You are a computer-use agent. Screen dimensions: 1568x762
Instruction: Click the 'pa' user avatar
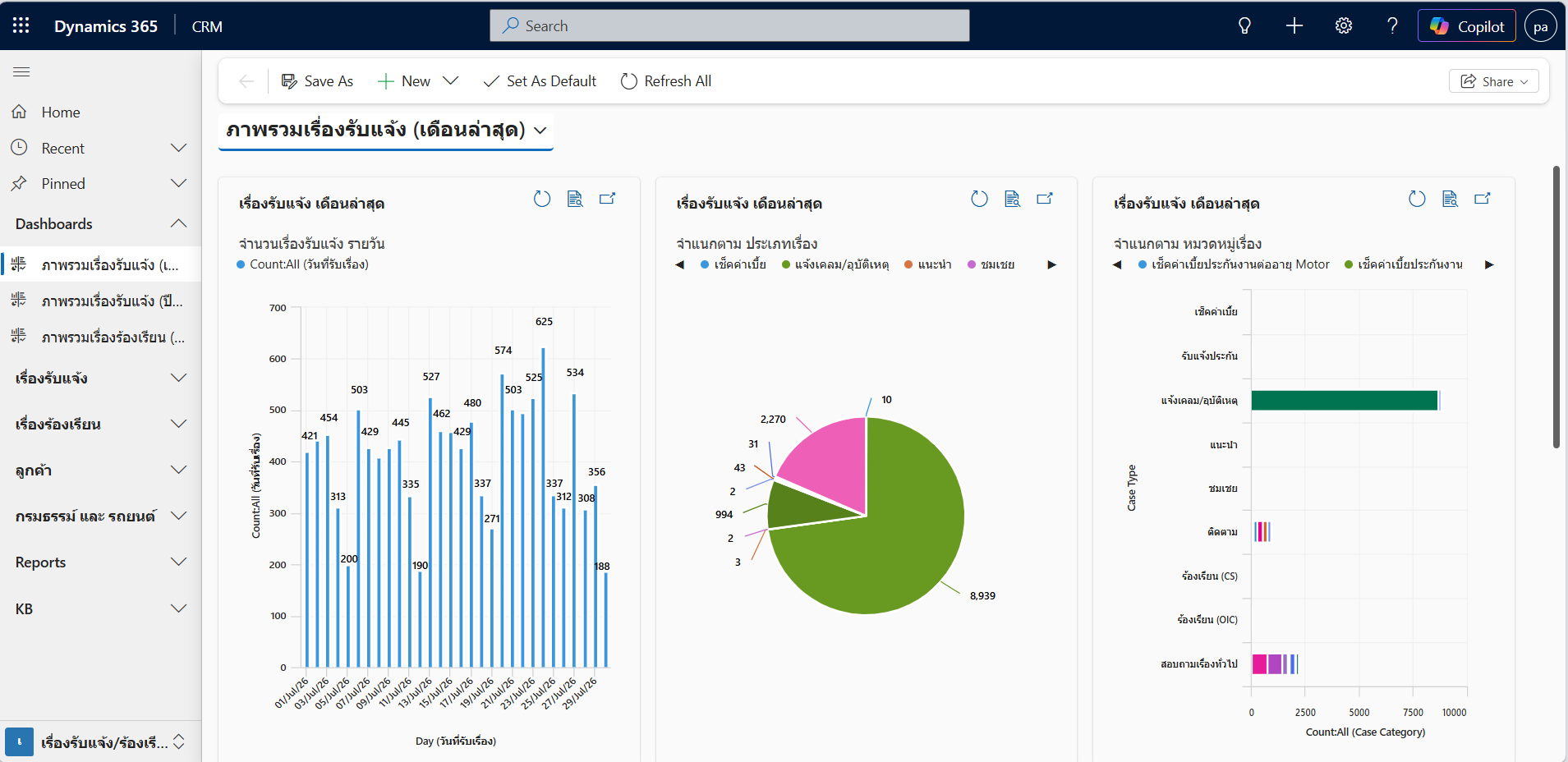click(1541, 26)
